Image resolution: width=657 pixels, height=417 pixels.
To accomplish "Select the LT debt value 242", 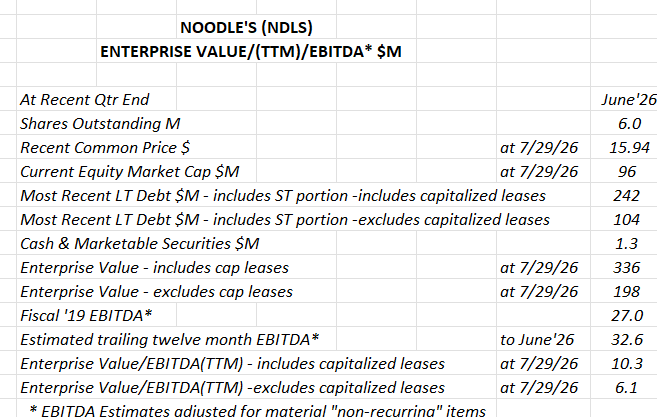I will (x=626, y=196).
